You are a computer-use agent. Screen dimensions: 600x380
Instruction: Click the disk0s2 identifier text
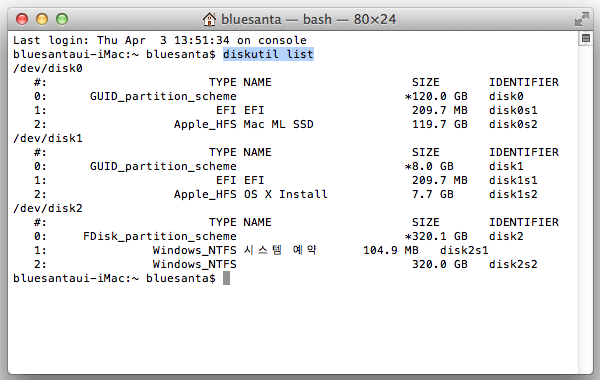(x=513, y=124)
